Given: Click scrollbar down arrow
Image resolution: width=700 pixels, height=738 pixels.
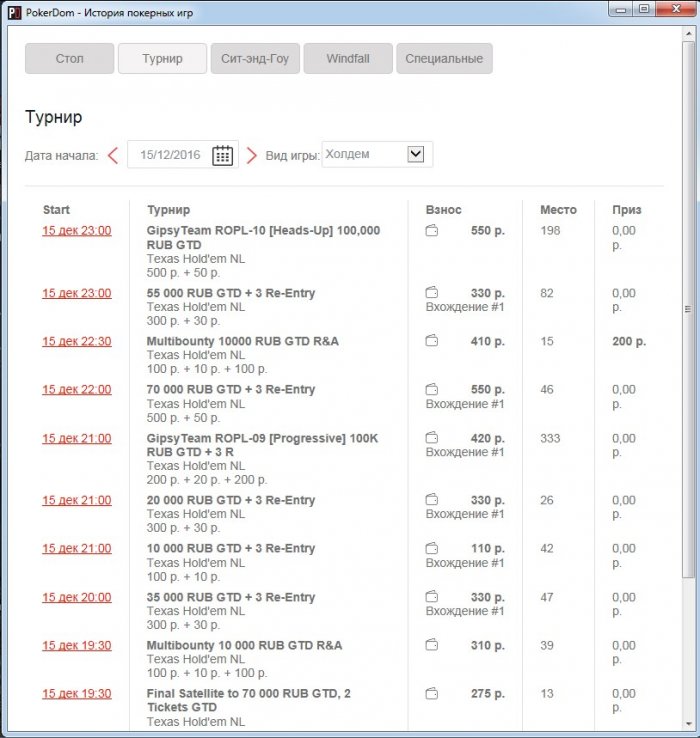Looking at the screenshot, I should pos(688,723).
